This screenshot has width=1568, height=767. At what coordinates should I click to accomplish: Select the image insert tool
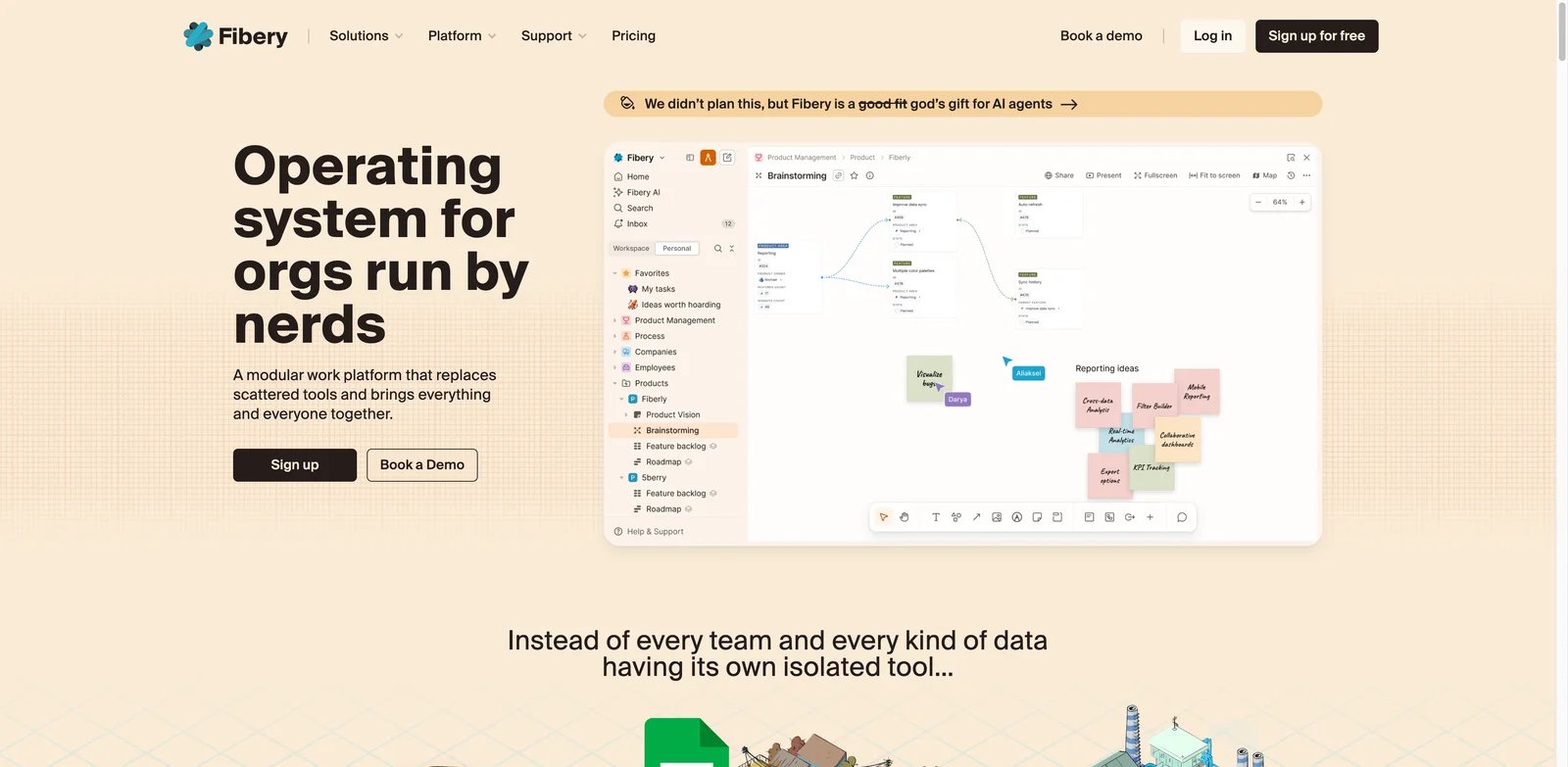[x=997, y=517]
